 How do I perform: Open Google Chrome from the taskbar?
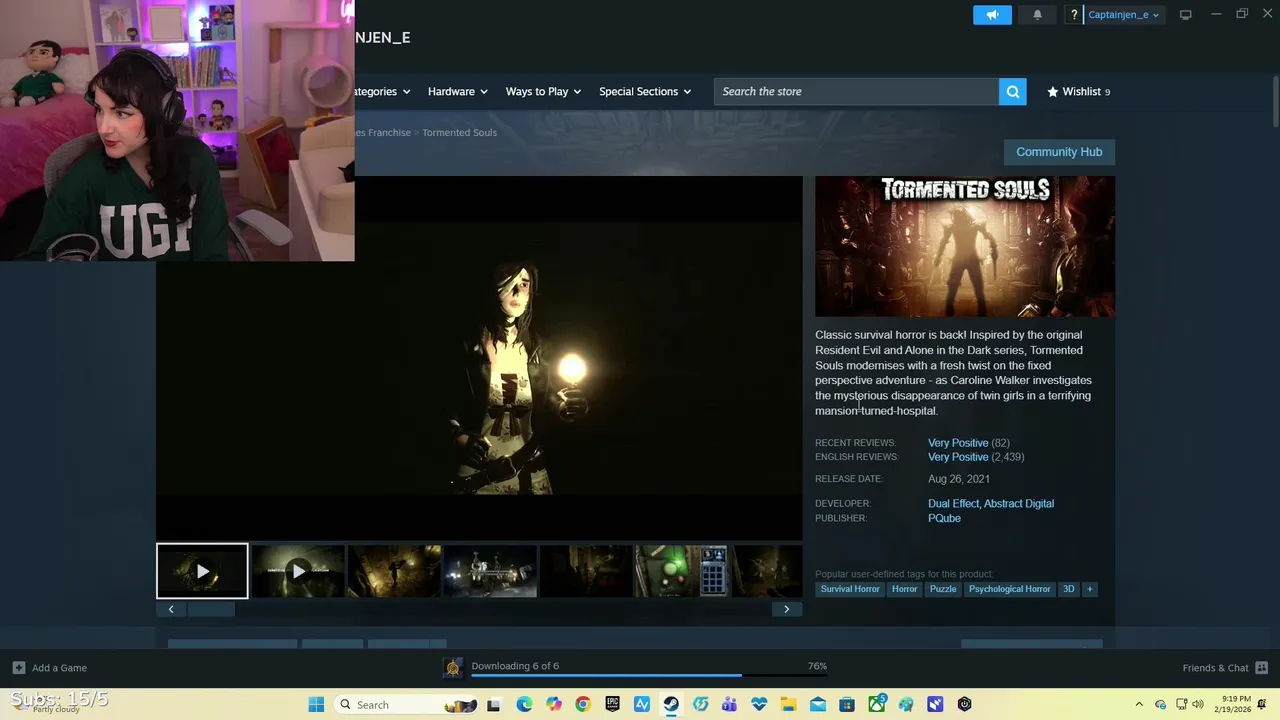coord(583,704)
